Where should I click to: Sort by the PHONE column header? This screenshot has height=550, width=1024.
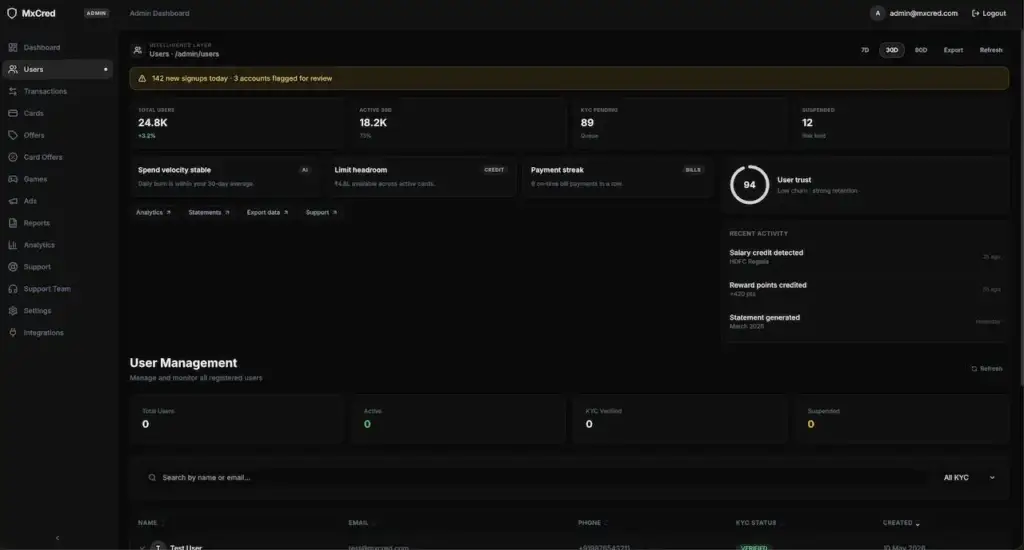[592, 523]
